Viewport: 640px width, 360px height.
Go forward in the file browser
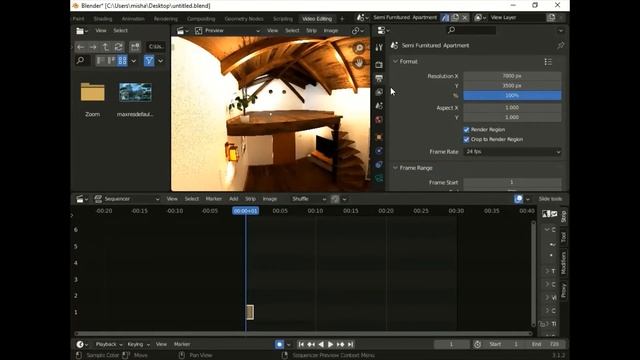coord(93,47)
